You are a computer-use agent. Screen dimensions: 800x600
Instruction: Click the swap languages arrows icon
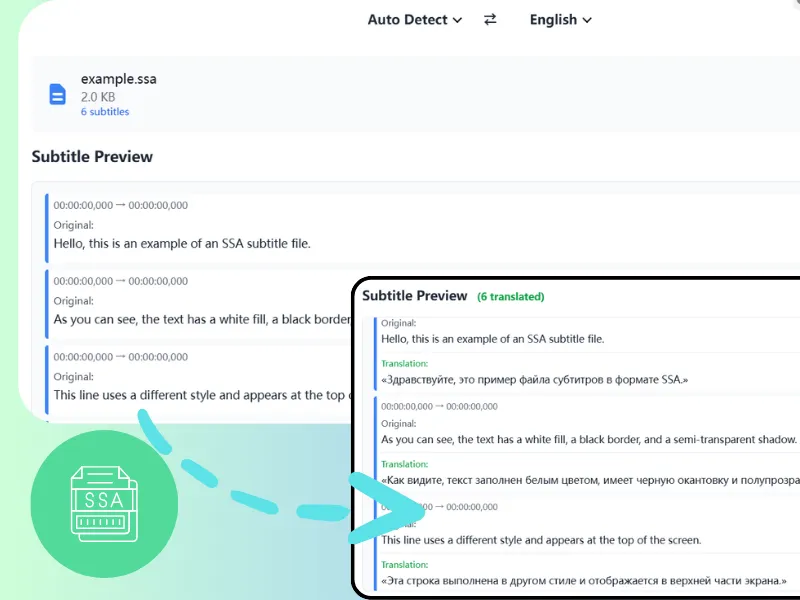tap(490, 19)
